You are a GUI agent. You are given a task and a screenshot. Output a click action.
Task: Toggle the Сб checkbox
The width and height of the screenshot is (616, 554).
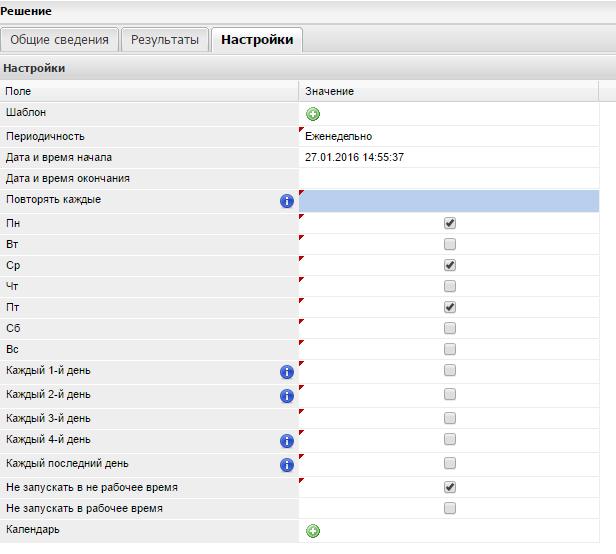pos(449,328)
